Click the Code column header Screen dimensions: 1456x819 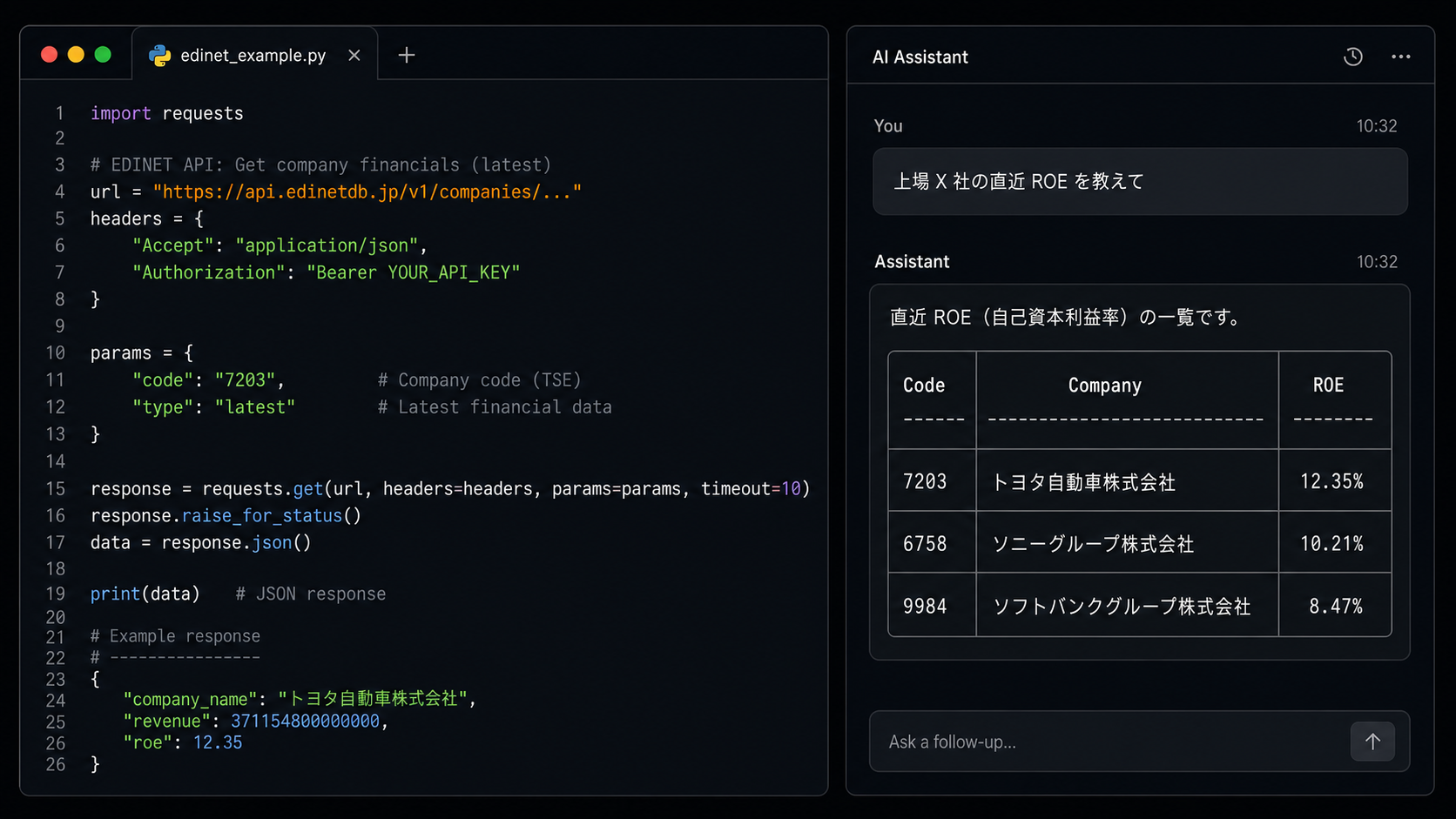pyautogui.click(x=924, y=385)
